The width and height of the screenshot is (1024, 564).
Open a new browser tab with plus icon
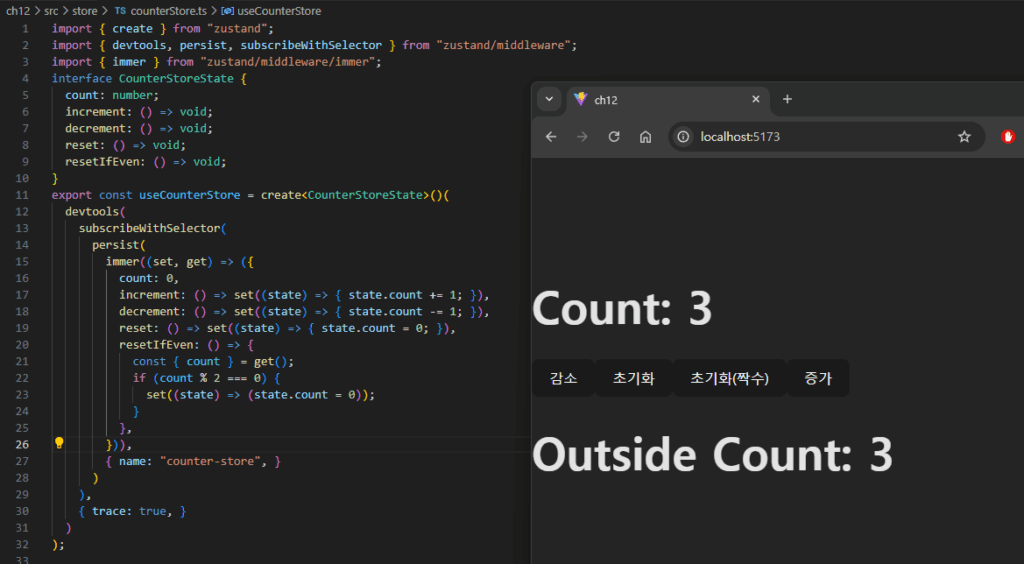pyautogui.click(x=787, y=99)
